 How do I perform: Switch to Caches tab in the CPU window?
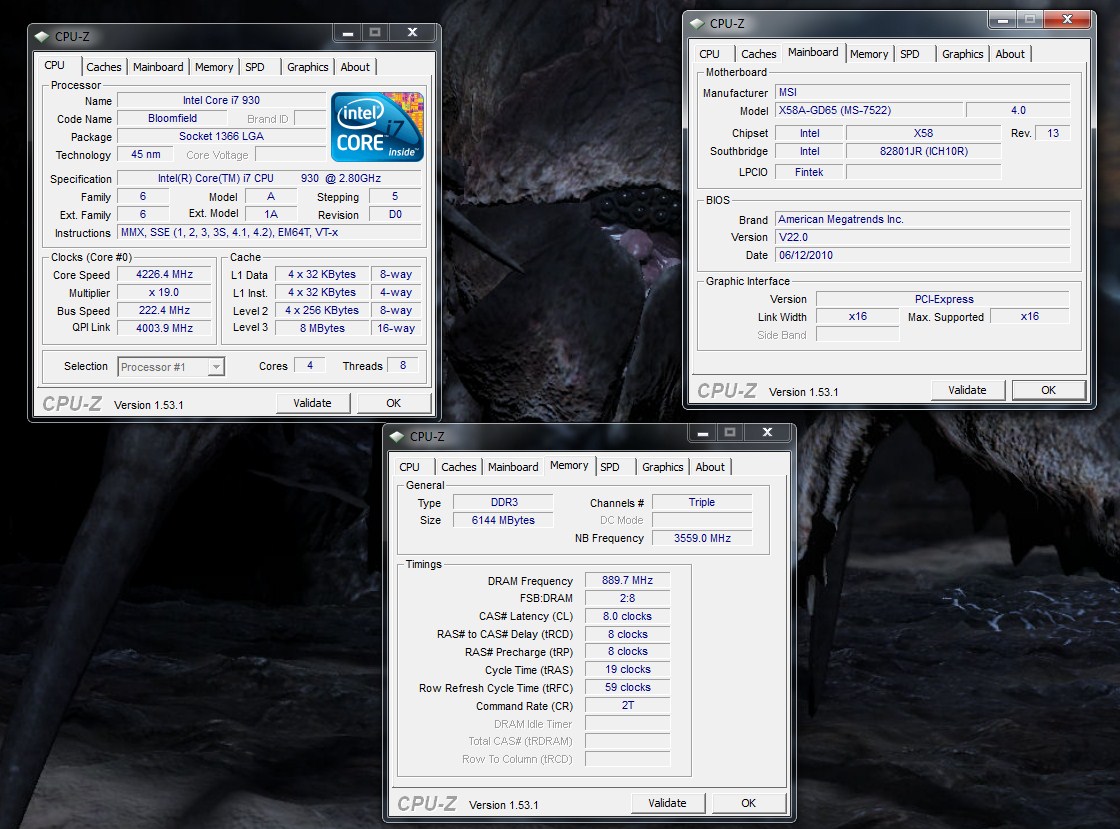coord(104,66)
